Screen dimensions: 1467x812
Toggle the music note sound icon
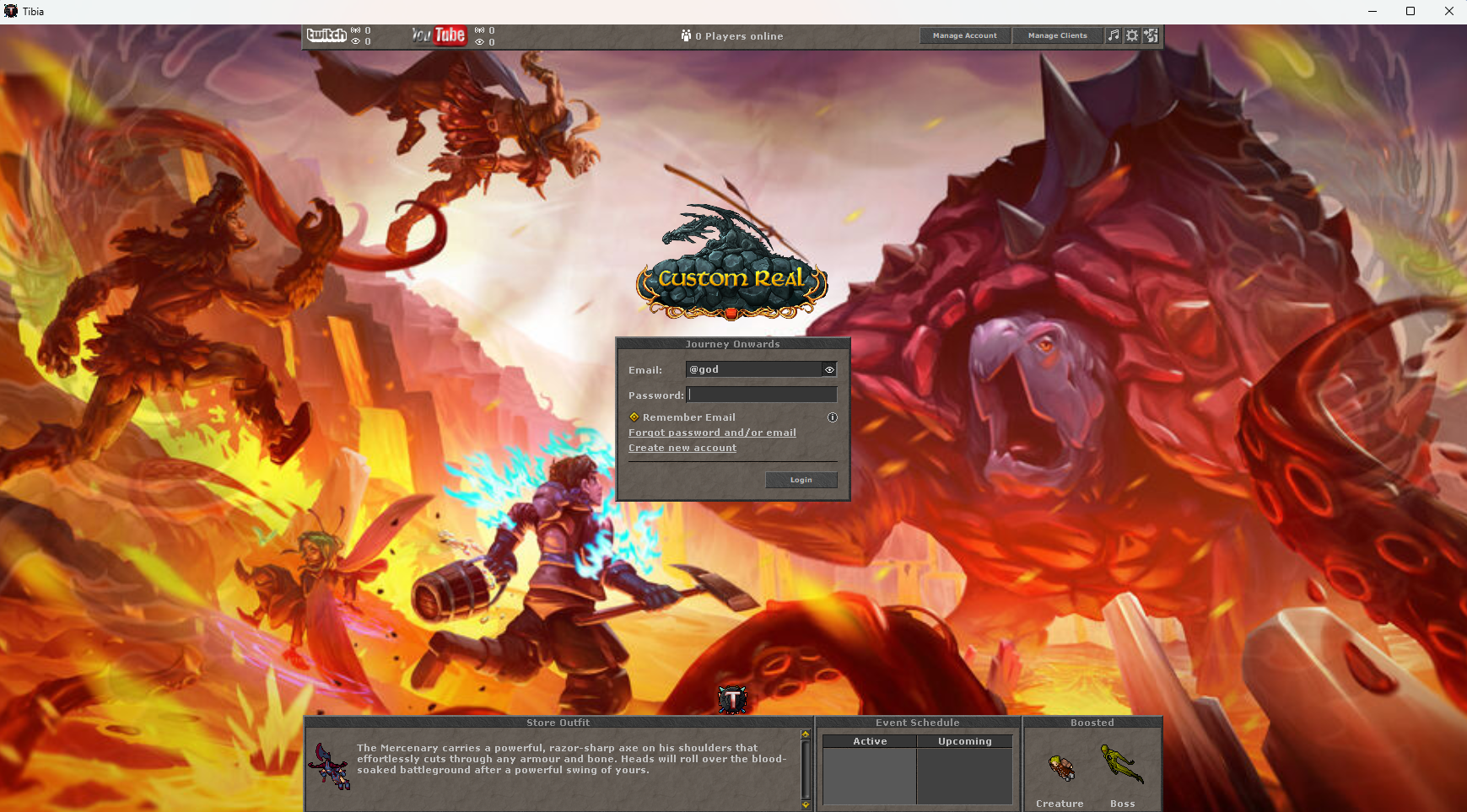[x=1114, y=35]
